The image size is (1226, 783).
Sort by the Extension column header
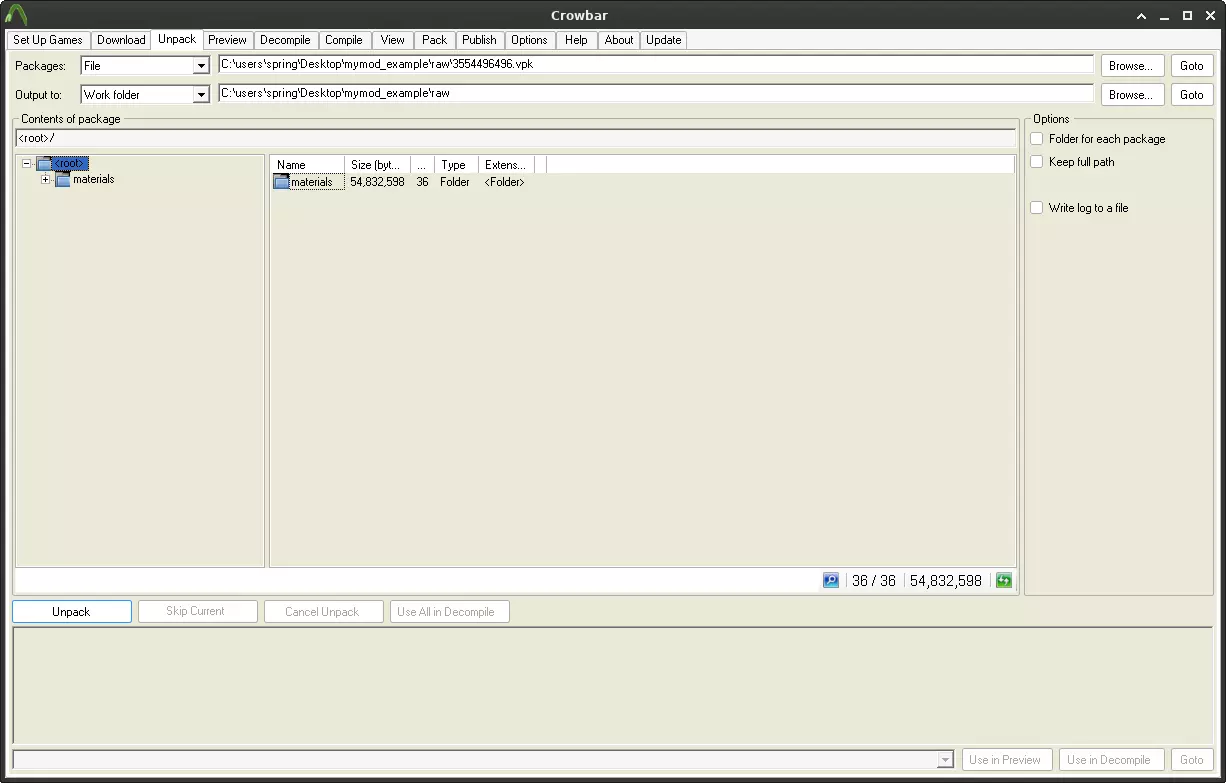pos(506,165)
